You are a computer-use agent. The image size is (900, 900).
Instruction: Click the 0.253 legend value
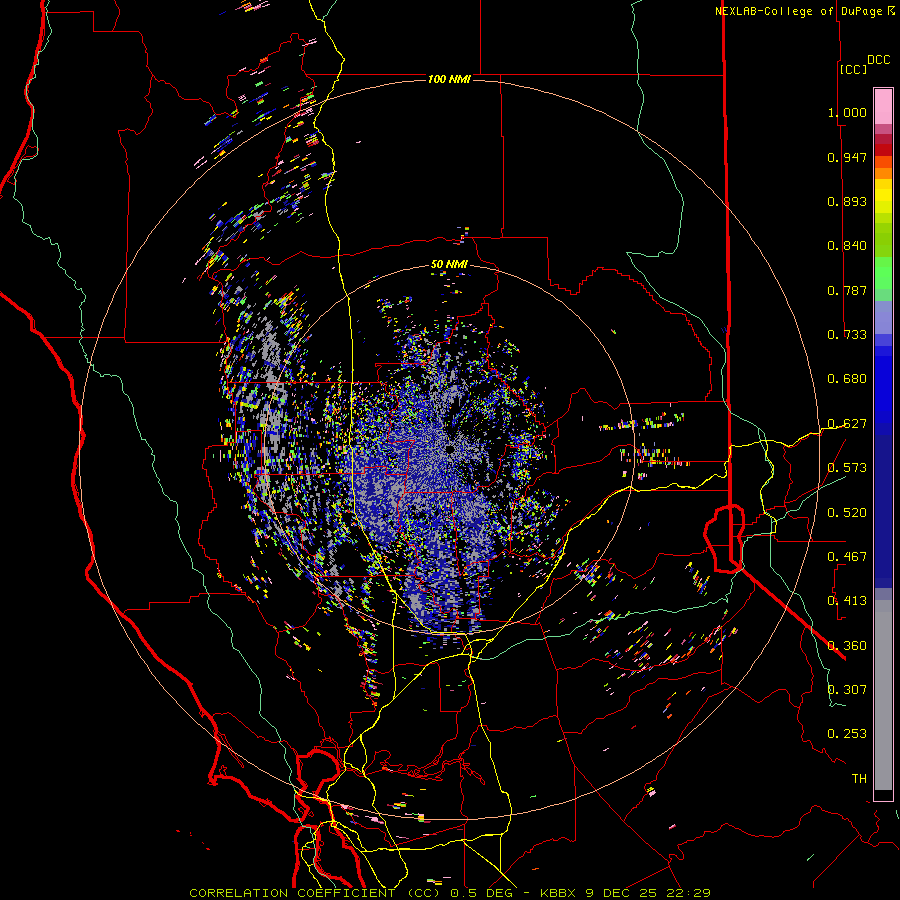847,734
